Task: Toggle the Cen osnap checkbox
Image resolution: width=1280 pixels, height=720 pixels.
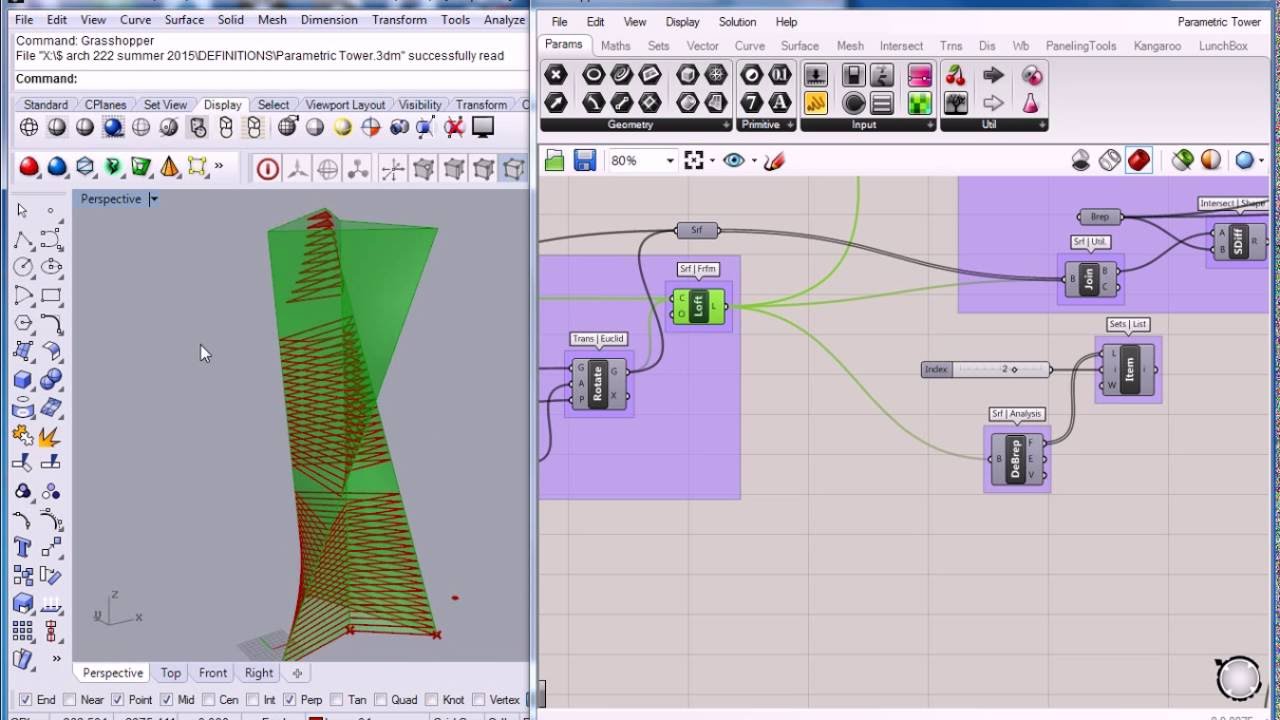Action: click(209, 700)
